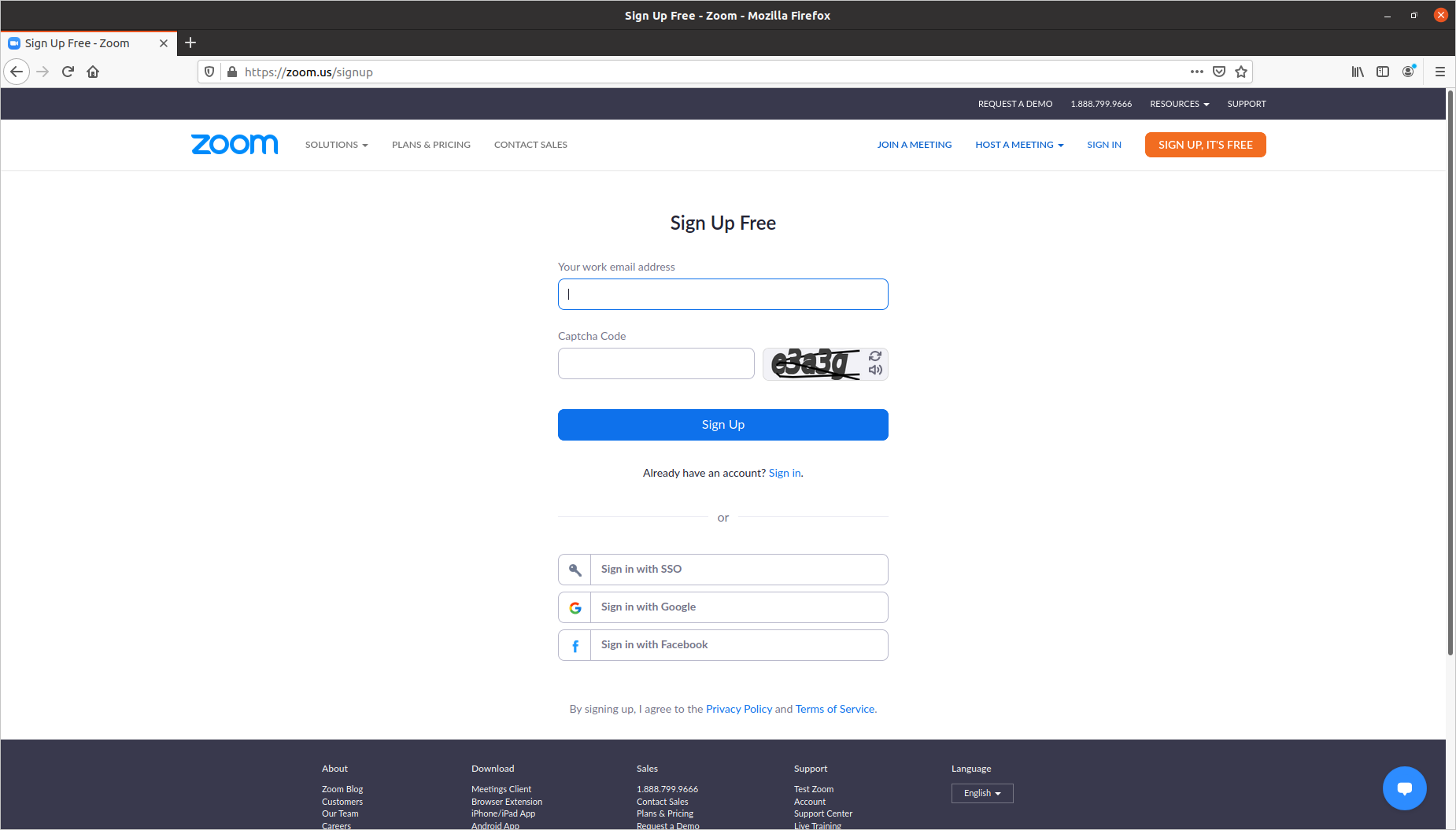Refresh the captcha image
Image resolution: width=1456 pixels, height=830 pixels.
875,356
